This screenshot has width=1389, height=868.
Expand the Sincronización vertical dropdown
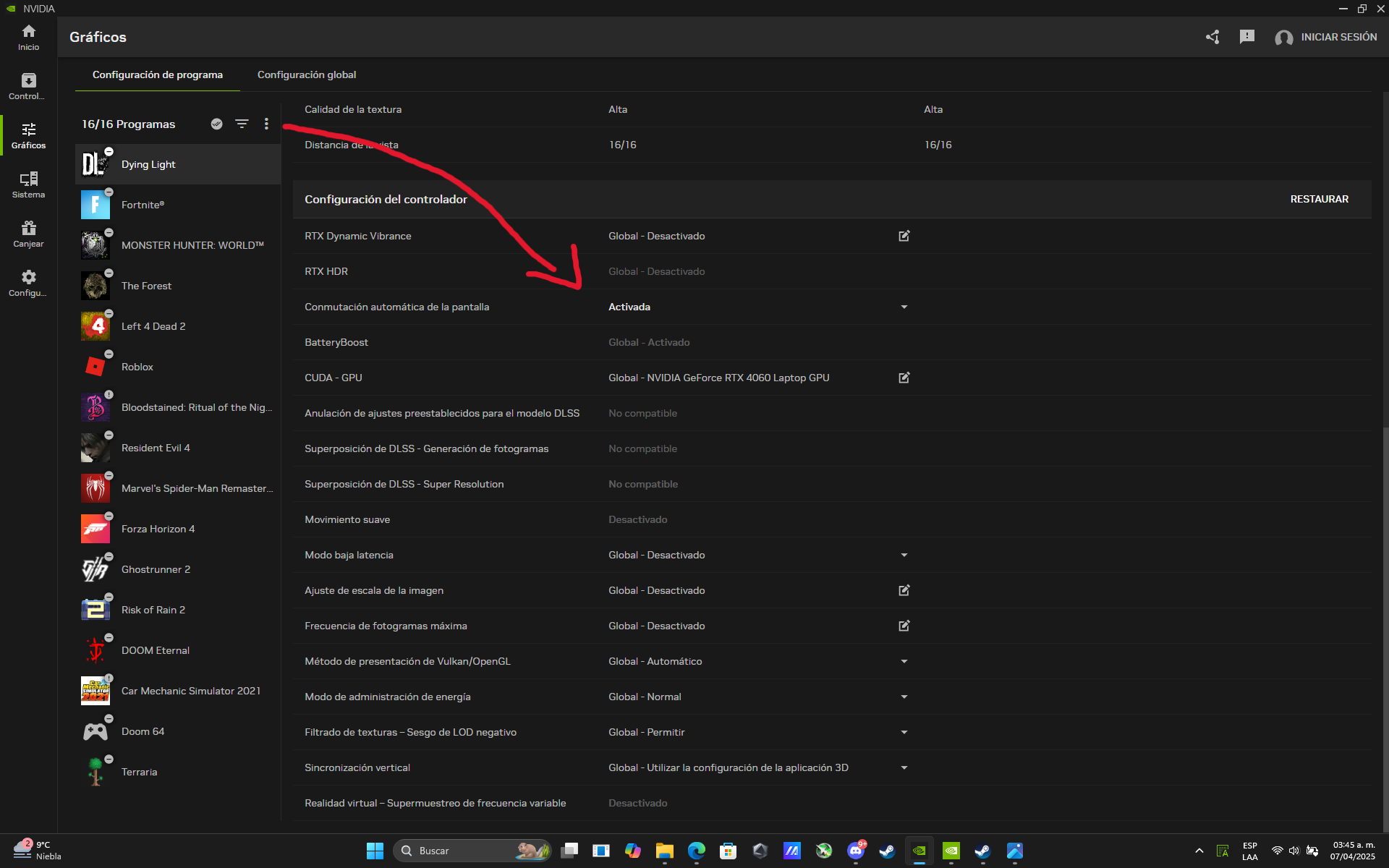904,767
